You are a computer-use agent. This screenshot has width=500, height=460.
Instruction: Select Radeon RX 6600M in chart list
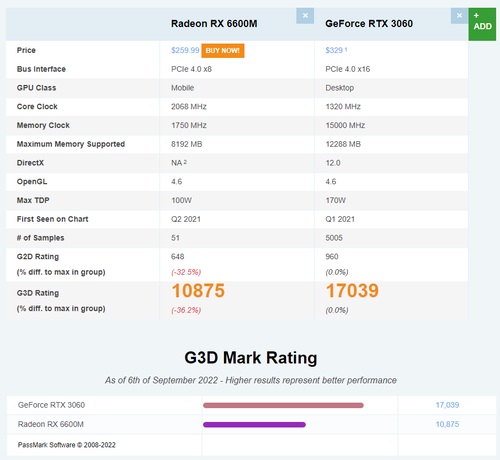point(51,424)
